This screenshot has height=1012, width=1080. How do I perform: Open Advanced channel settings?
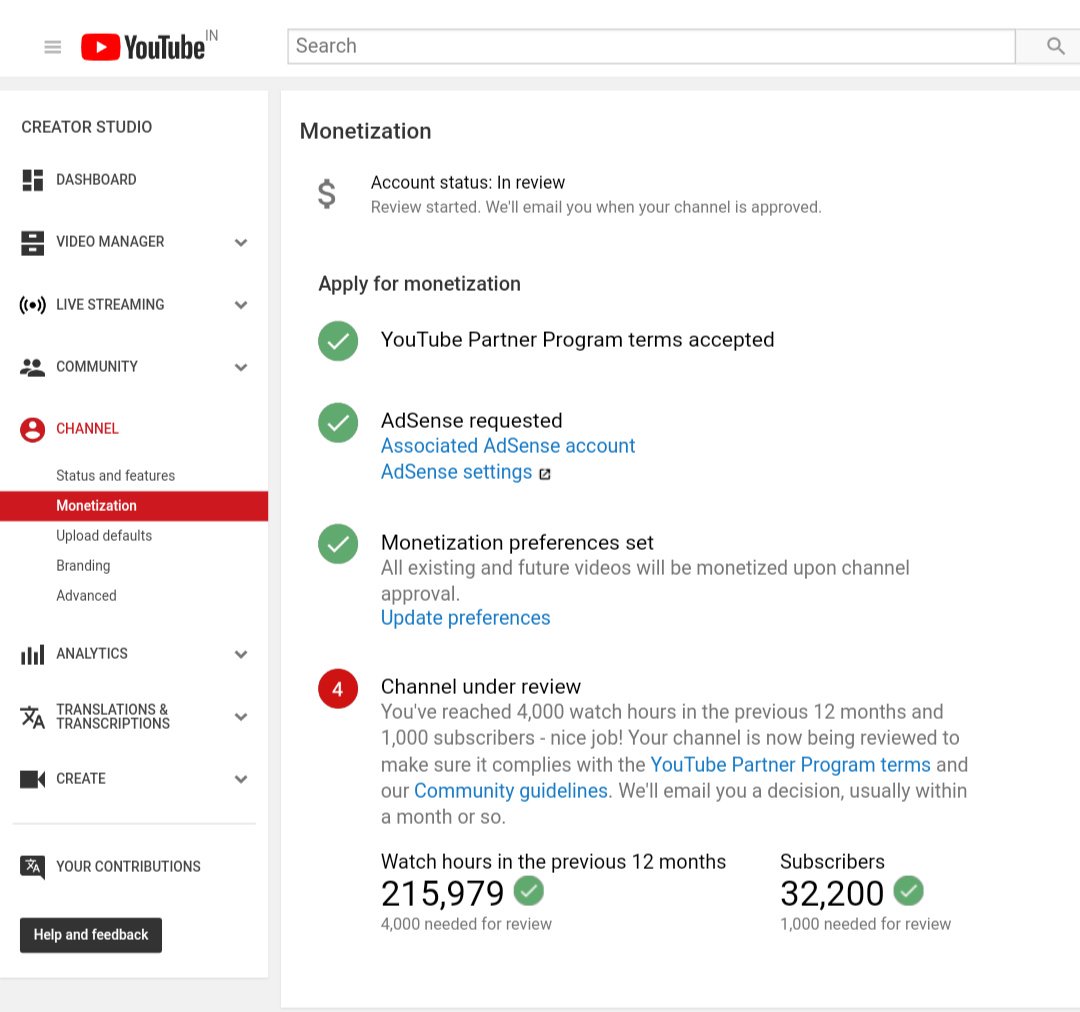(86, 595)
